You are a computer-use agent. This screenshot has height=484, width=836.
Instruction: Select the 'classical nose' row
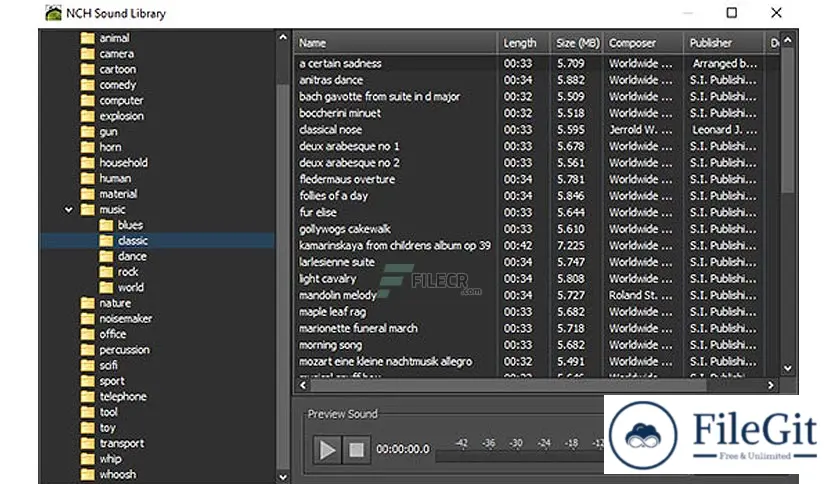coord(536,130)
